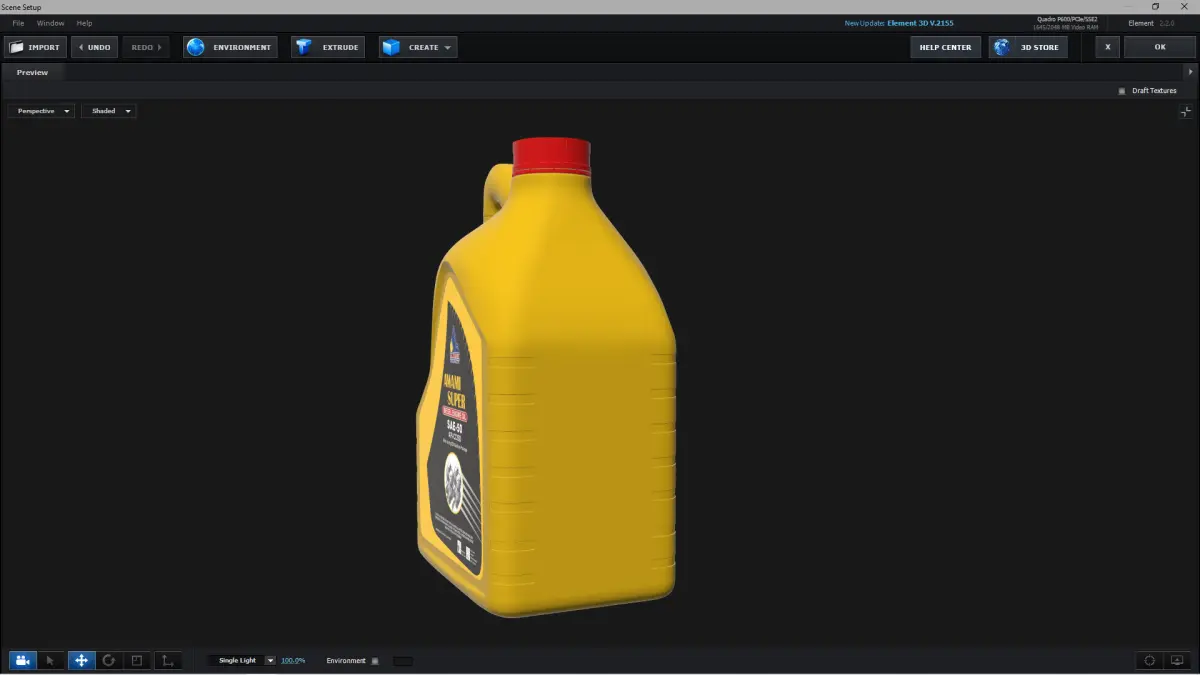
Task: Click the Undo button
Action: coord(94,47)
